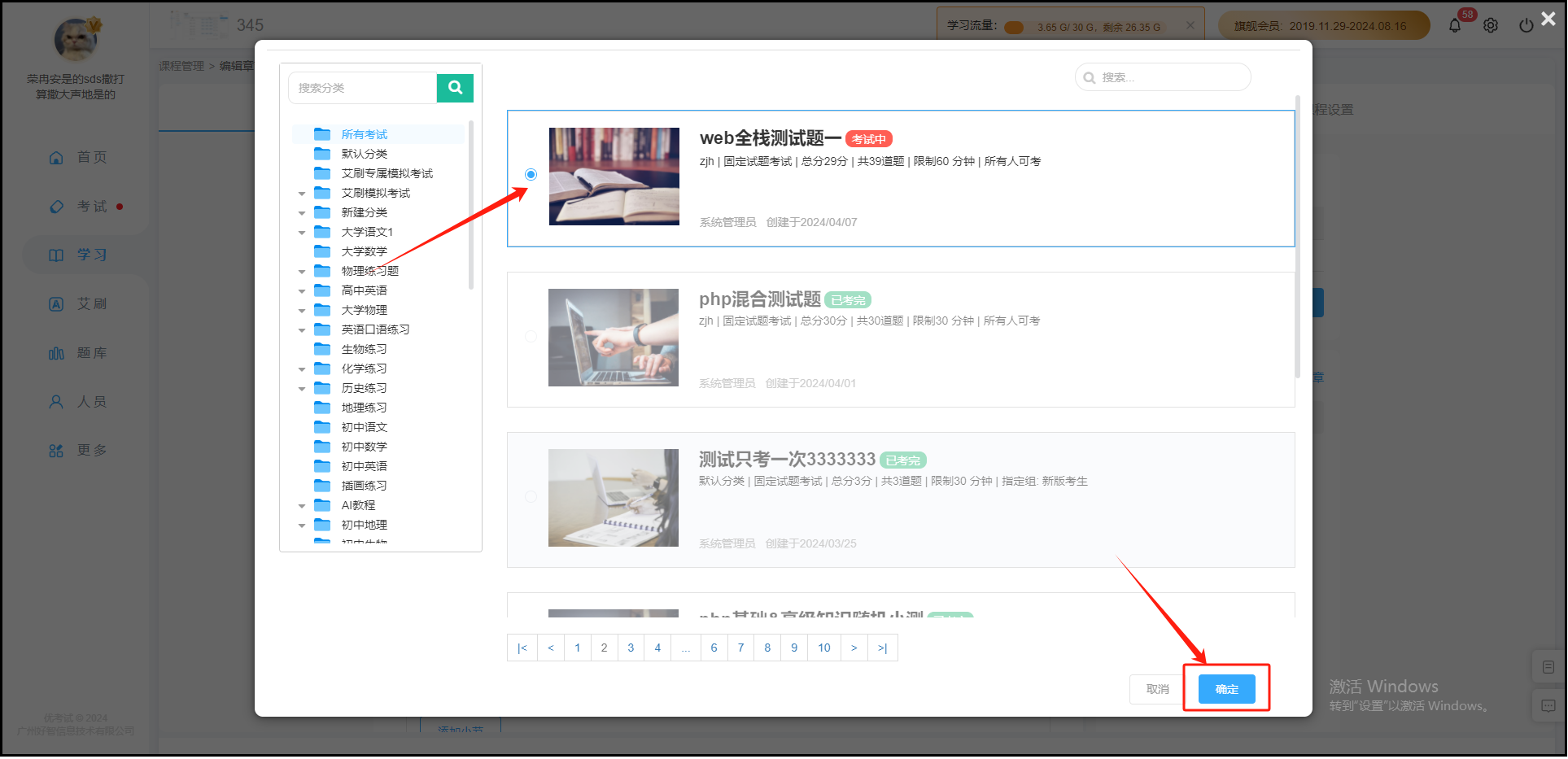Viewport: 1568px width, 759px height.
Task: Click the 旗舰会员 membership badge
Action: 1324,25
